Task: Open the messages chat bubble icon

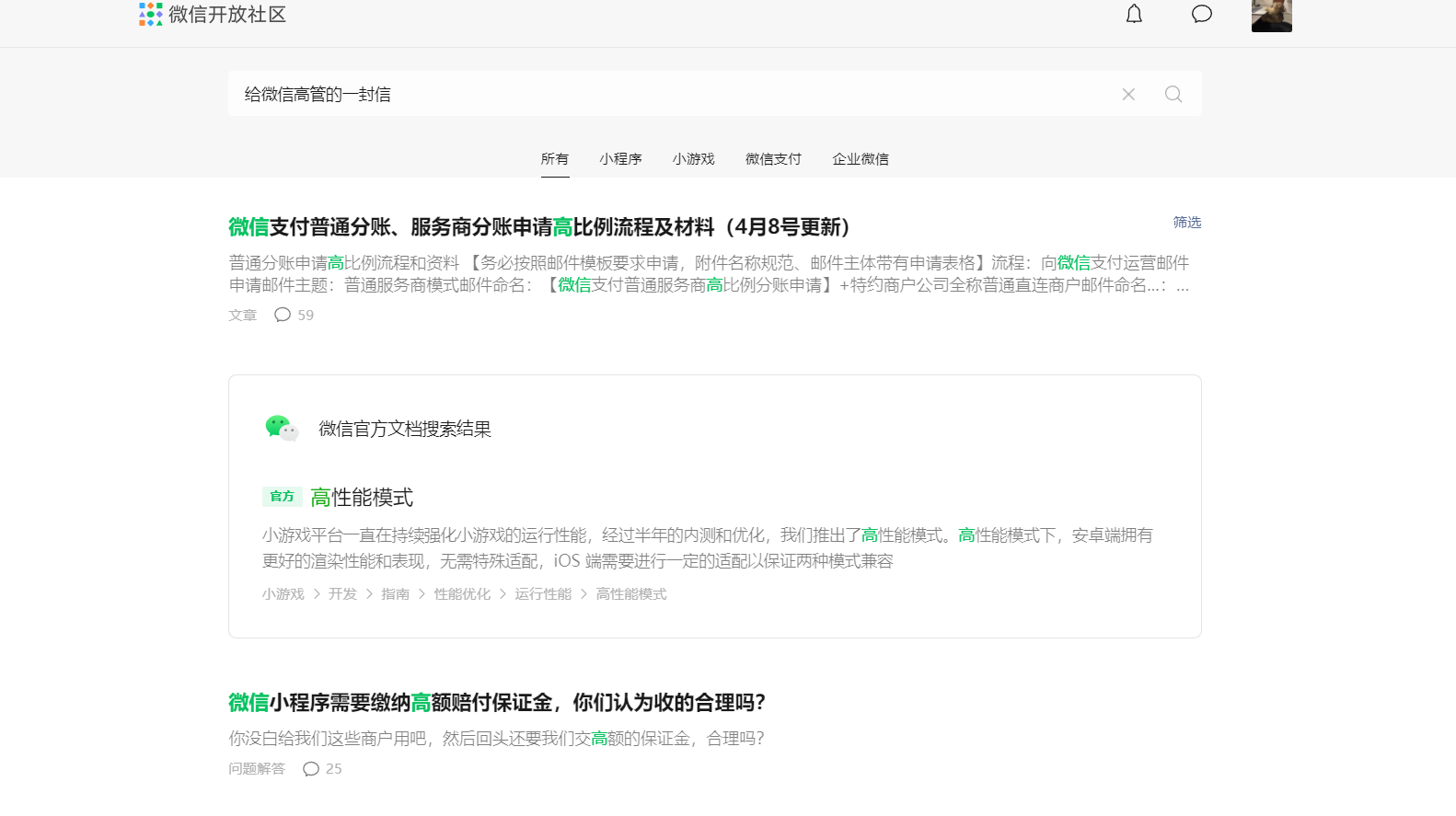Action: (1201, 14)
